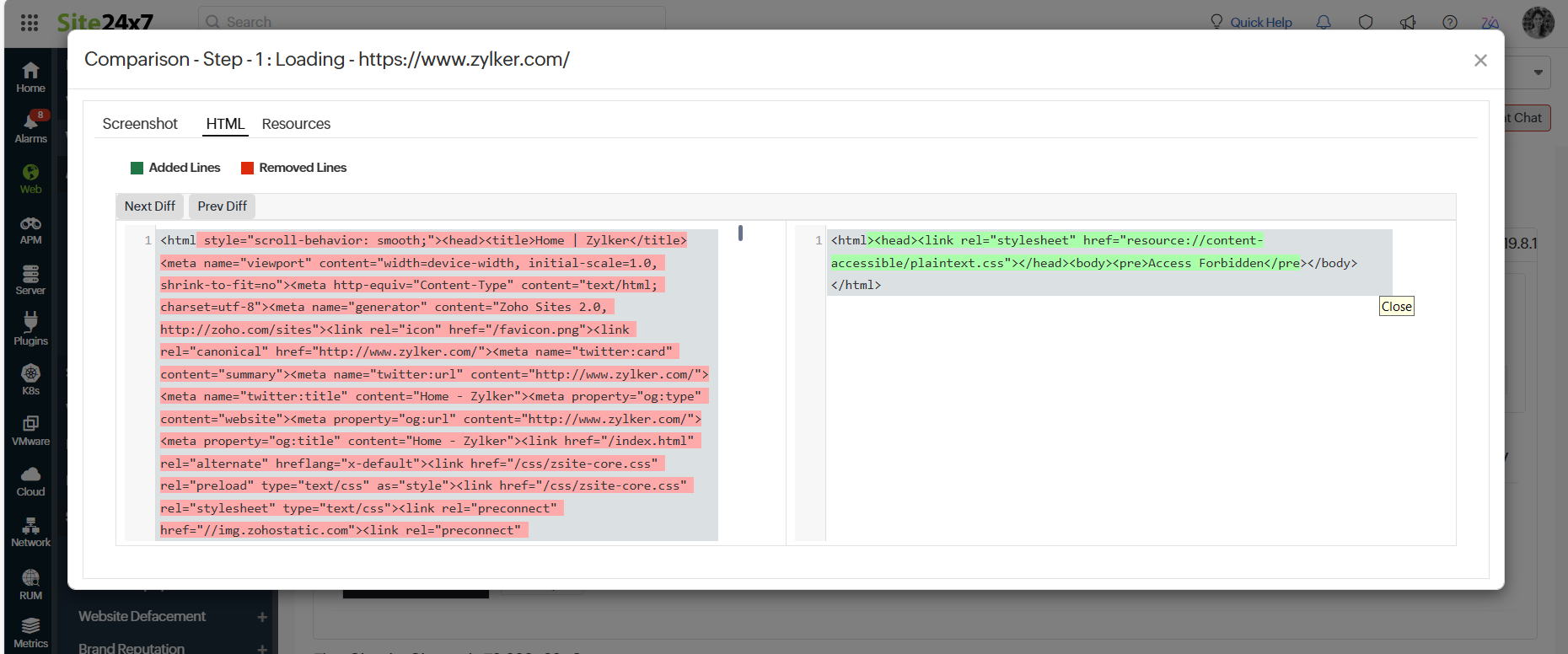The width and height of the screenshot is (1568, 654).
Task: Switch to the Screenshot tab
Action: [x=140, y=124]
